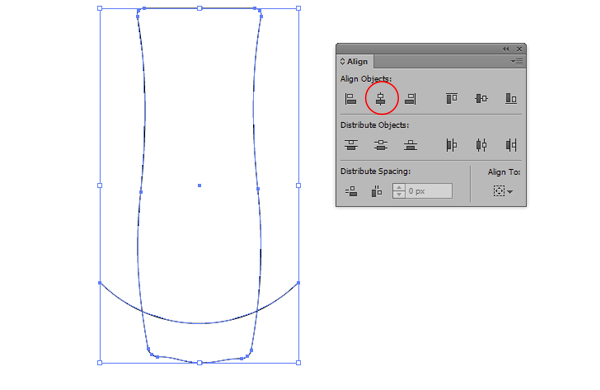Click Horizontal Distribute Left icon
This screenshot has height=390, width=600.
[x=452, y=145]
